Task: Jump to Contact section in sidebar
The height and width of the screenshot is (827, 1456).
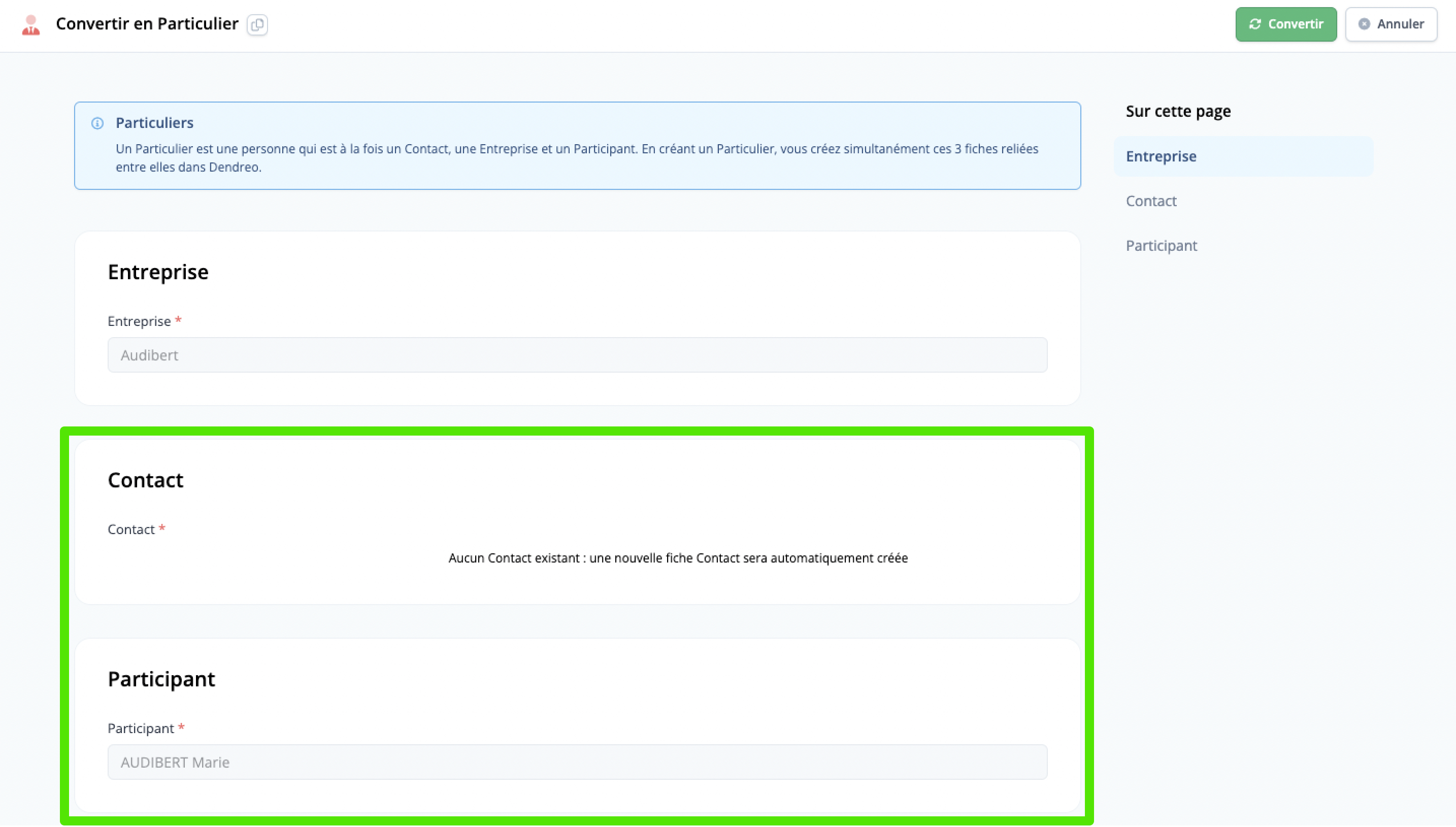Action: tap(1151, 201)
